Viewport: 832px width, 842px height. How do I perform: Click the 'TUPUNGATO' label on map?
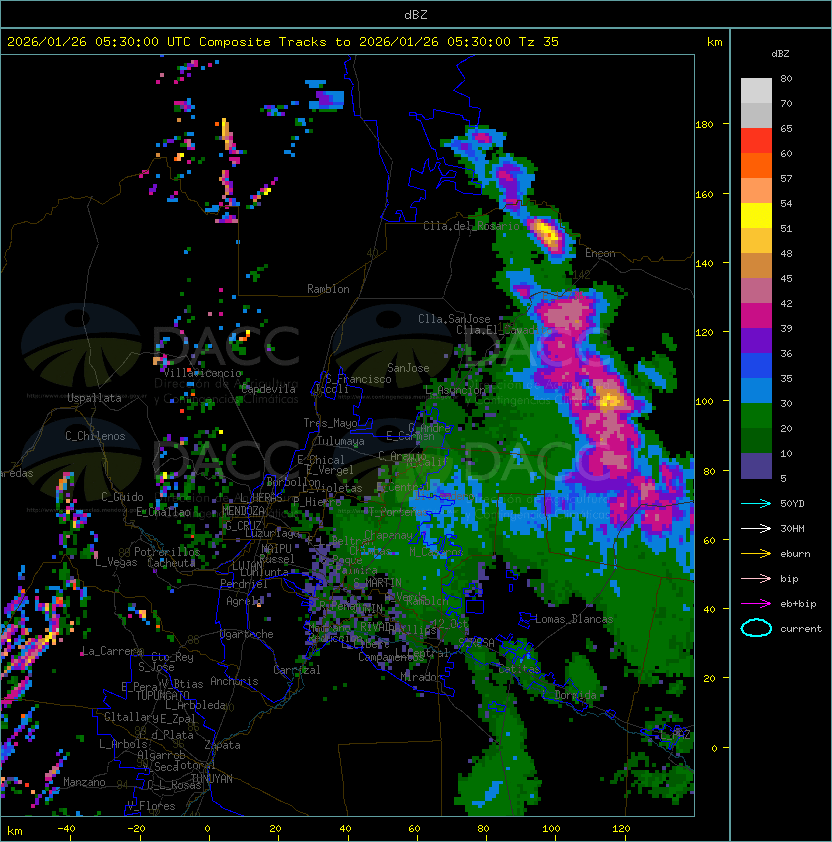coord(162,695)
